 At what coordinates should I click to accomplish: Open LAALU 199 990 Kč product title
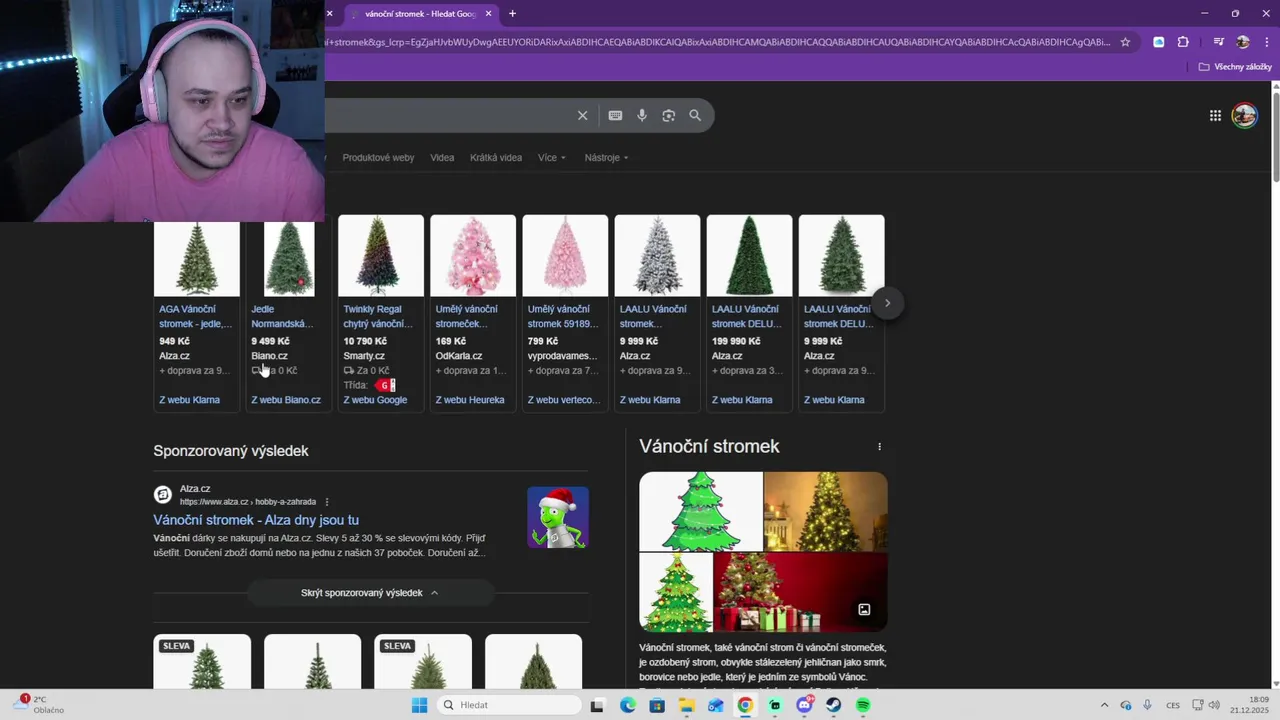tap(749, 316)
